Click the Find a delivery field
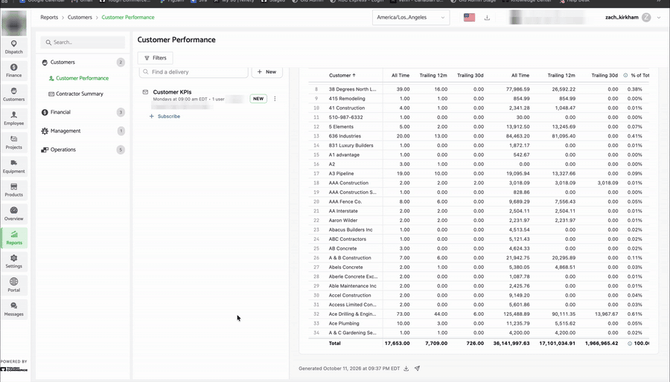 point(194,72)
